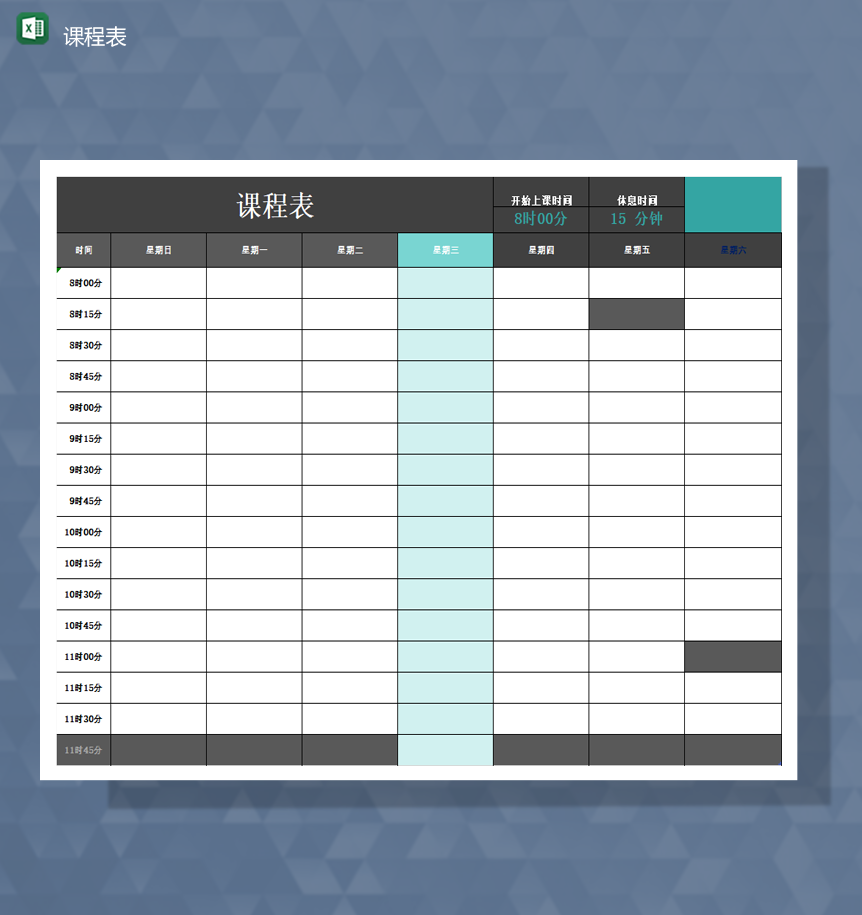Click the 开始上课时间 header cell
The image size is (862, 915).
(x=540, y=198)
